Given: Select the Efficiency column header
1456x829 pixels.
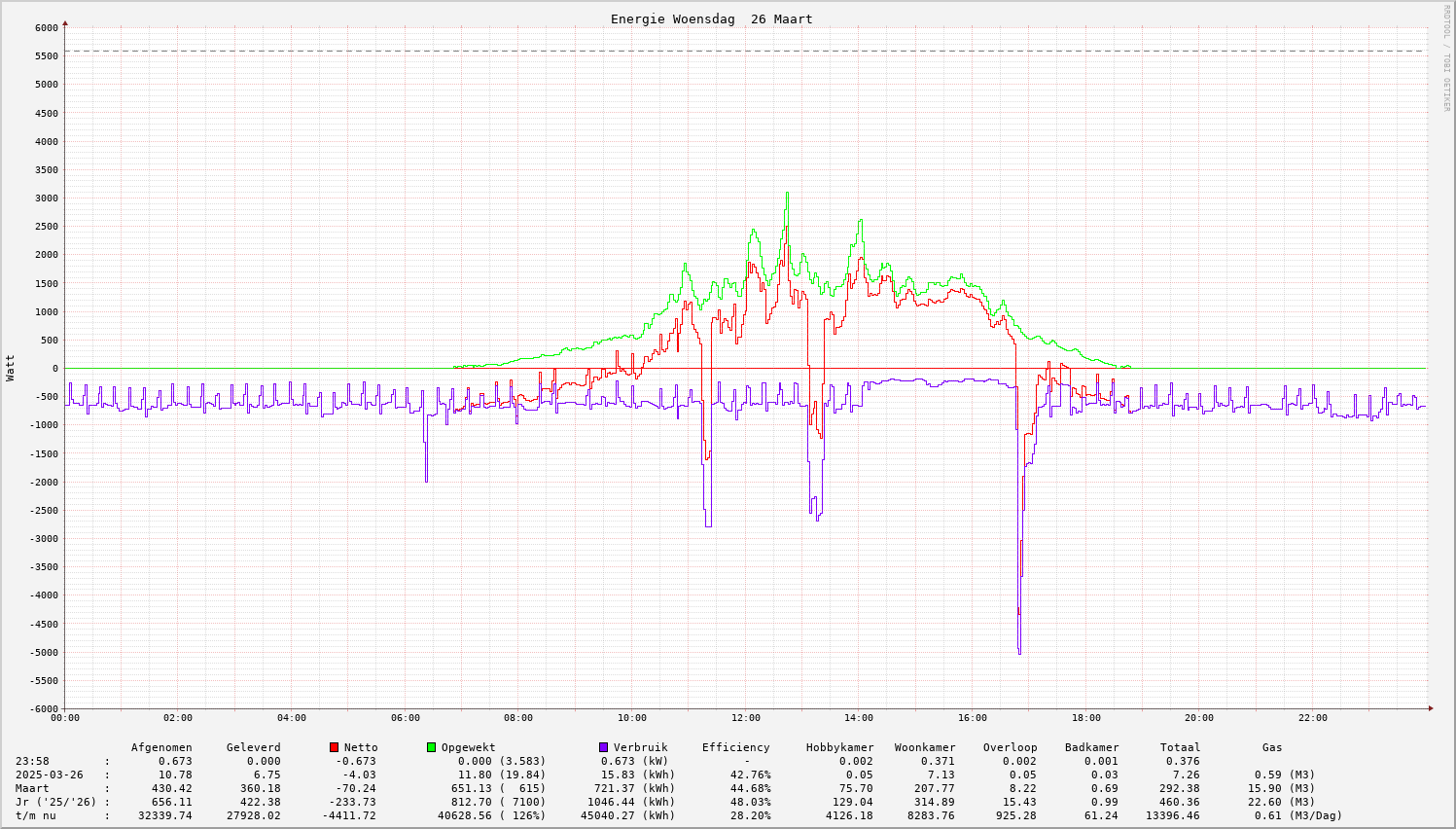Looking at the screenshot, I should click(735, 747).
